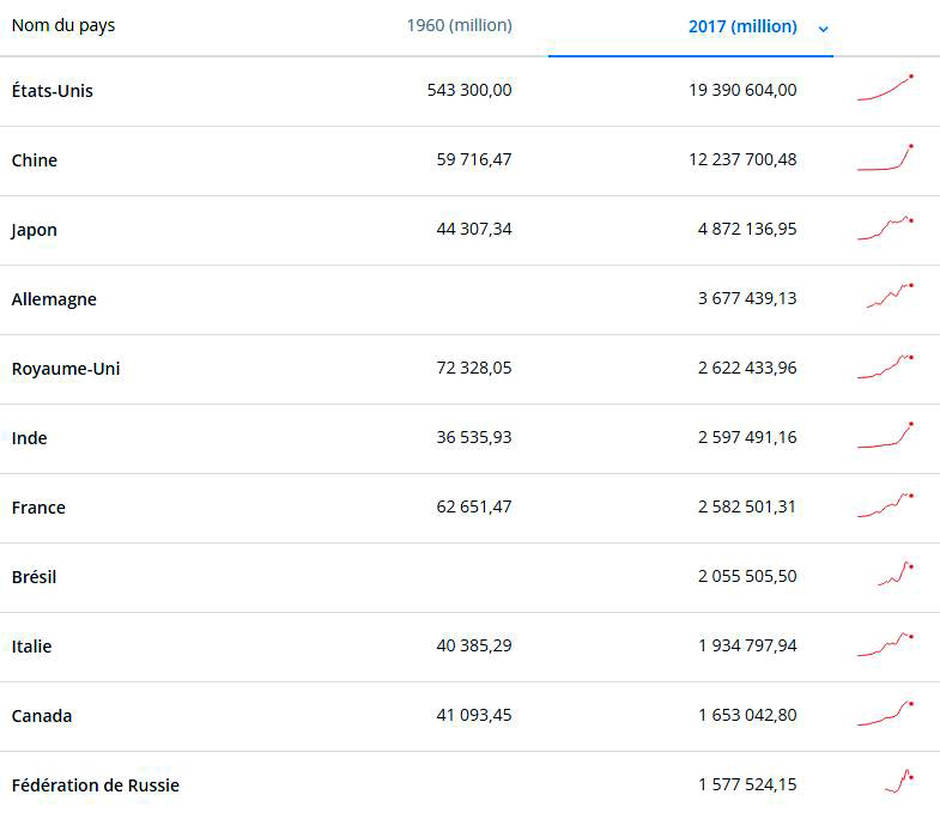Open the Brésil sparkline trend chart
Screen dimensions: 940x813
click(895, 574)
